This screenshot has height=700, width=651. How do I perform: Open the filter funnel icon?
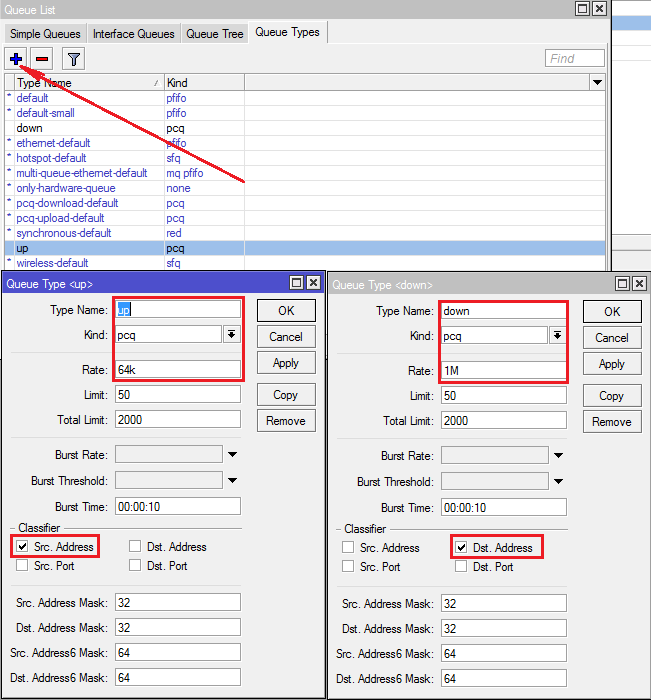pos(74,59)
